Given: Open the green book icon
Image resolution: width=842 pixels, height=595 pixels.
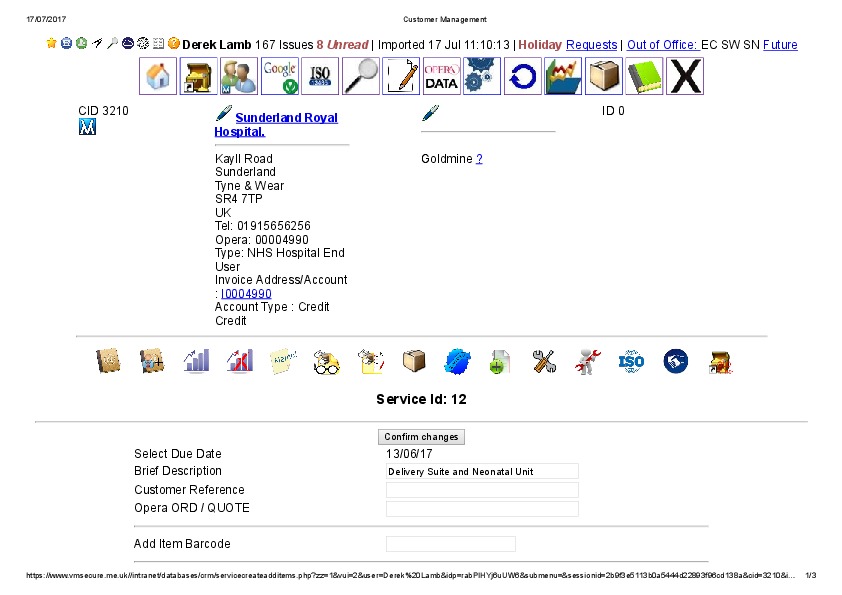Looking at the screenshot, I should coord(644,77).
